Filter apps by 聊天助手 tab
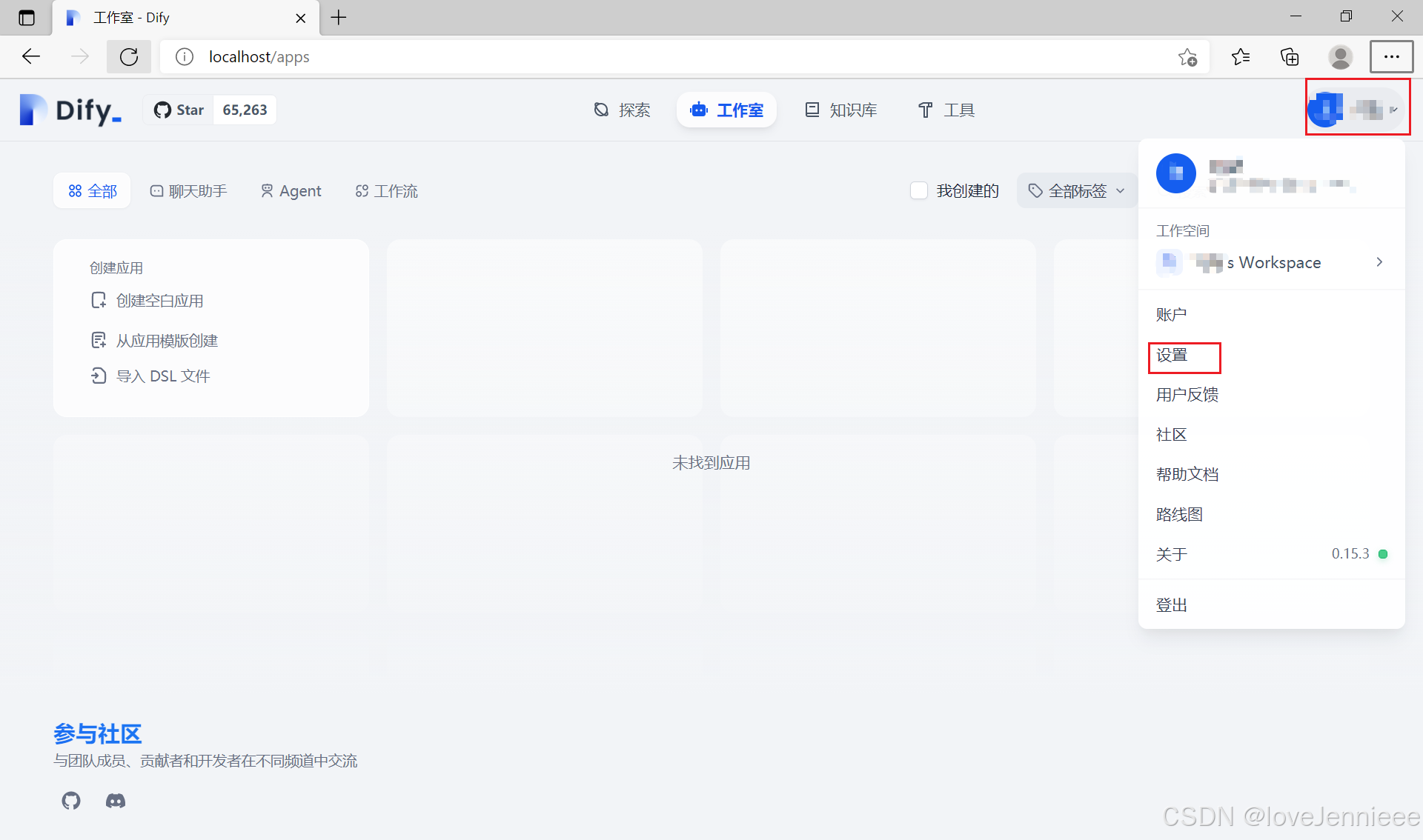 (189, 191)
